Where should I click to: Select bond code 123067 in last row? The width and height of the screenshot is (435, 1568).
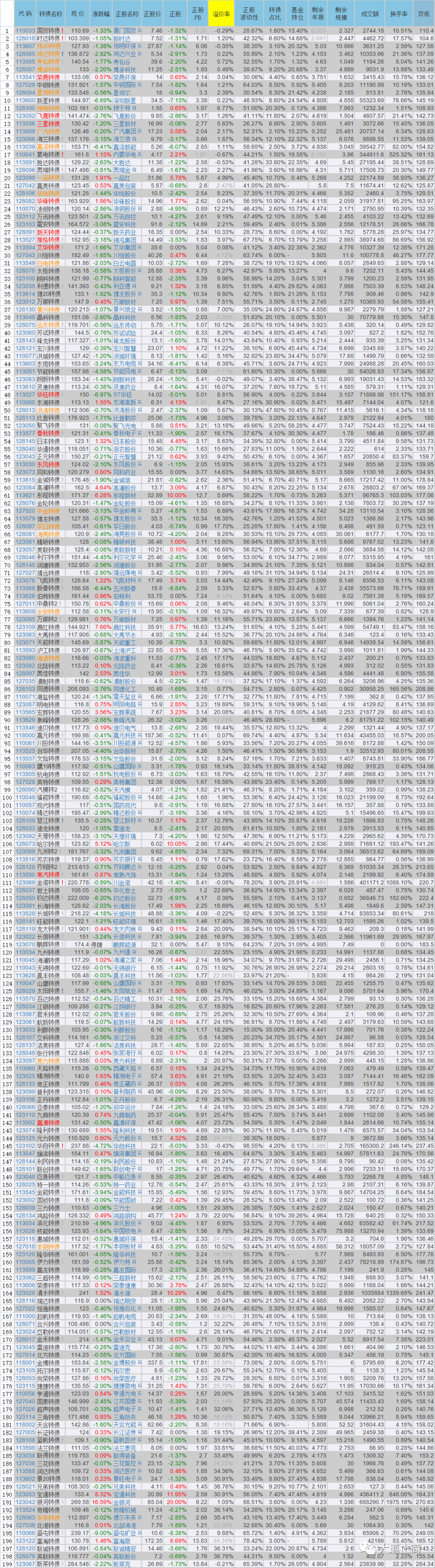[x=25, y=1563]
